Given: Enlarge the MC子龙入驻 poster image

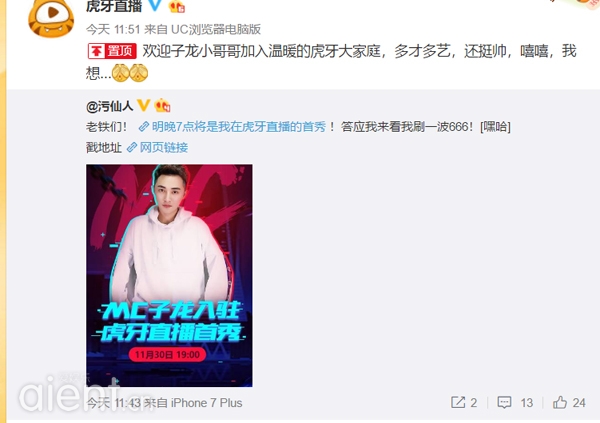Looking at the screenshot, I should (169, 276).
